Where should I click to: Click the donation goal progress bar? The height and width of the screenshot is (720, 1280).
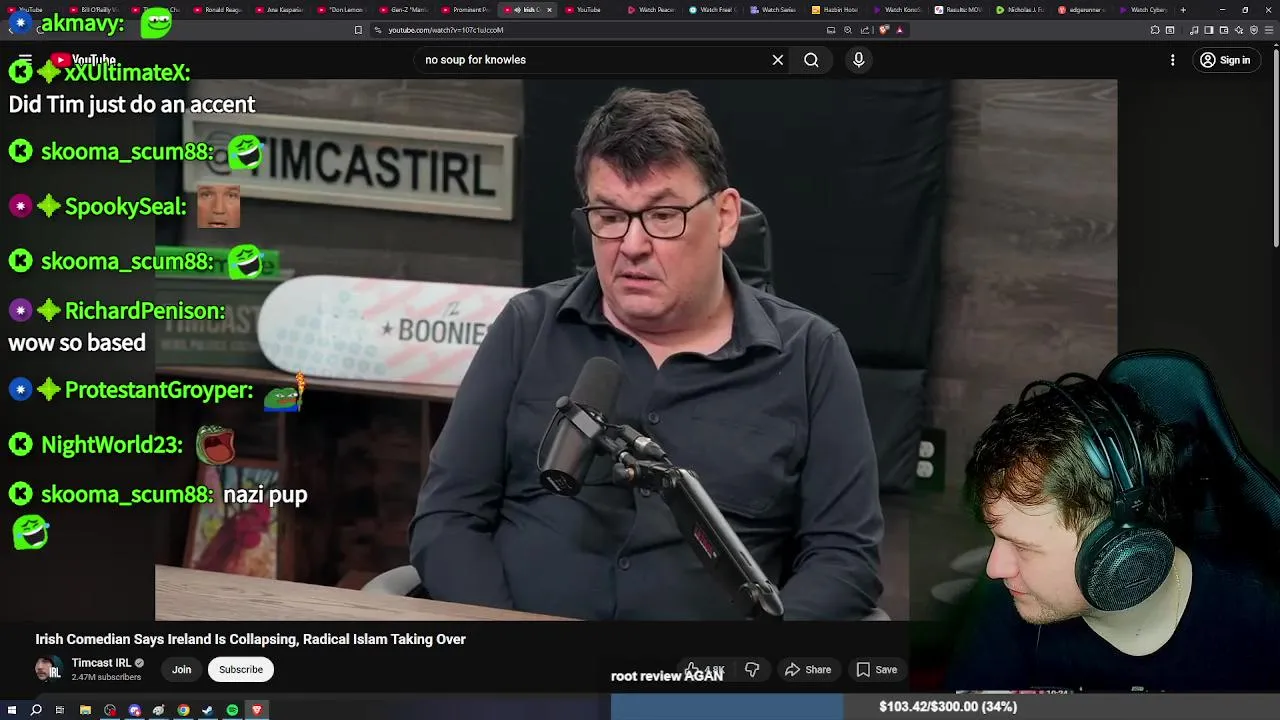(x=945, y=707)
